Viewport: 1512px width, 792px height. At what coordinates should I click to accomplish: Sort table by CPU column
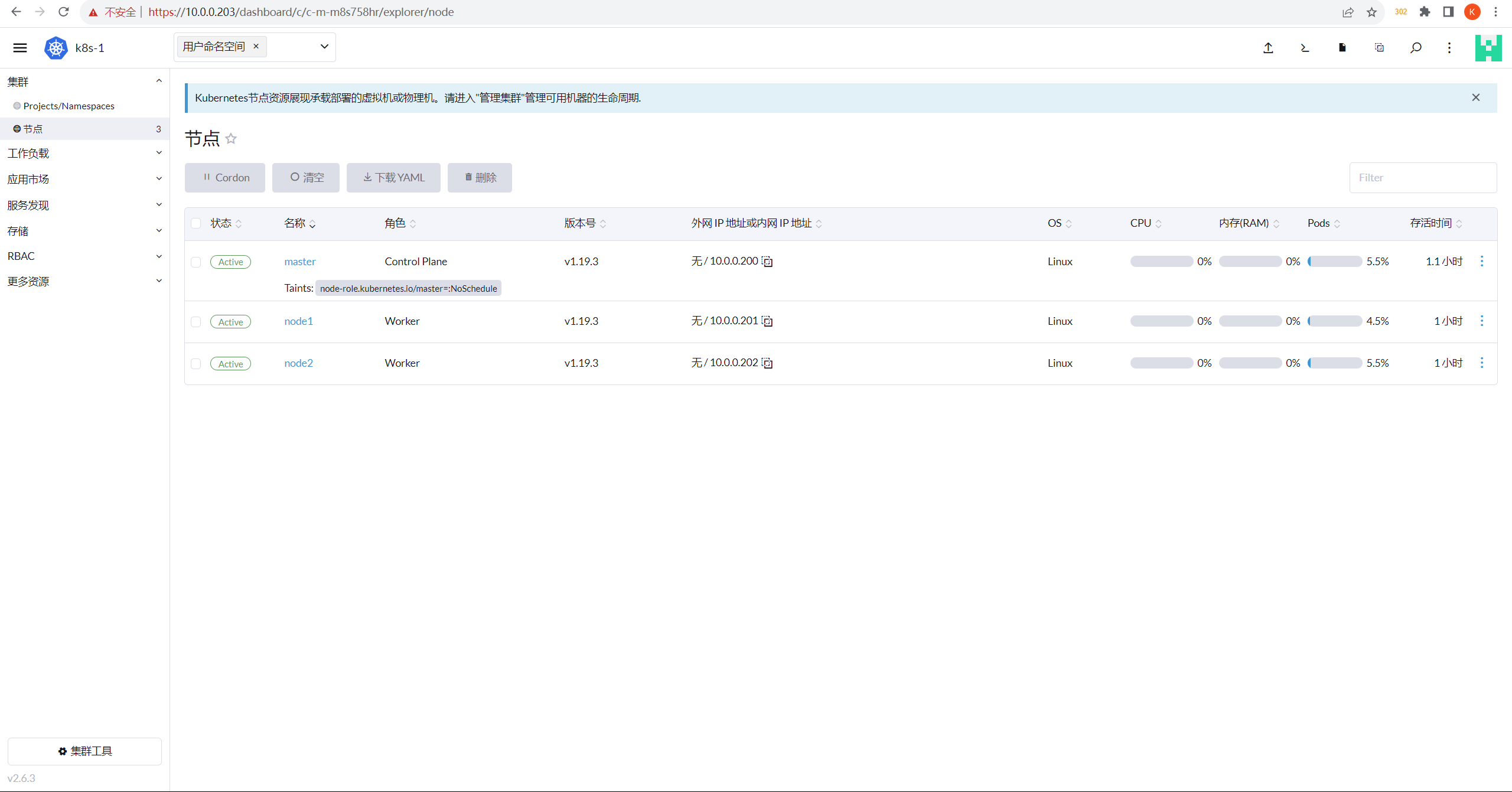click(1146, 223)
